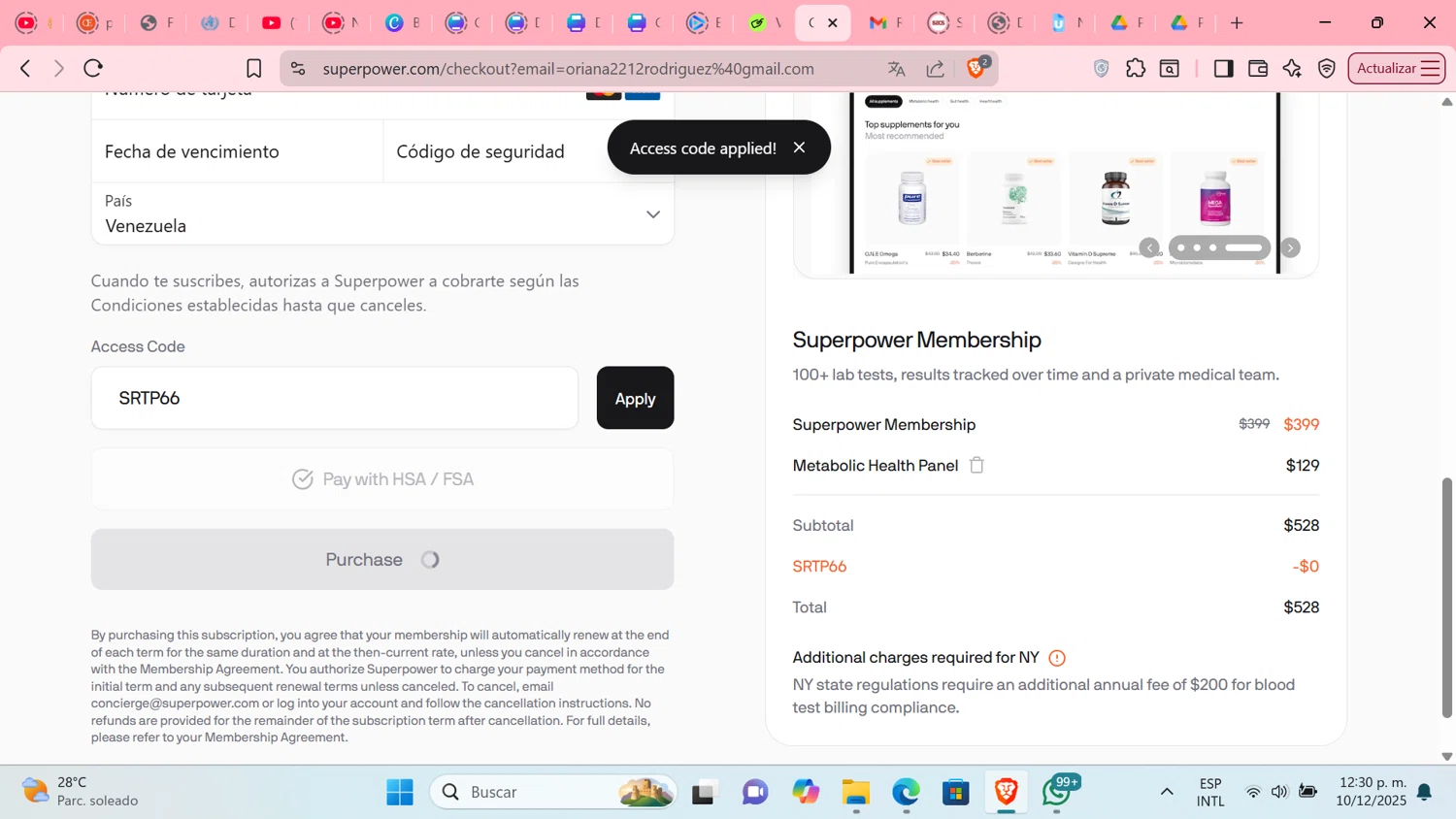Click the Apply access code button
Screen dimensions: 1456x819
click(x=635, y=398)
